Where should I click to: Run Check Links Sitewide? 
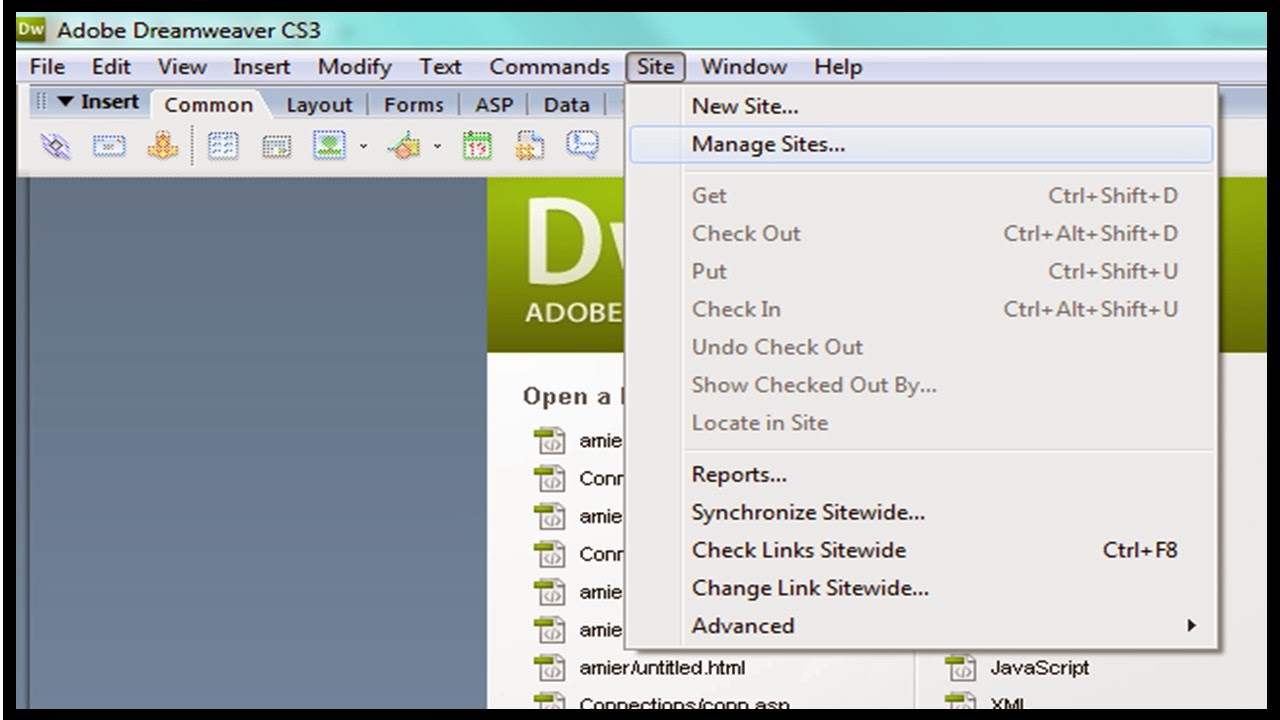pos(921,550)
